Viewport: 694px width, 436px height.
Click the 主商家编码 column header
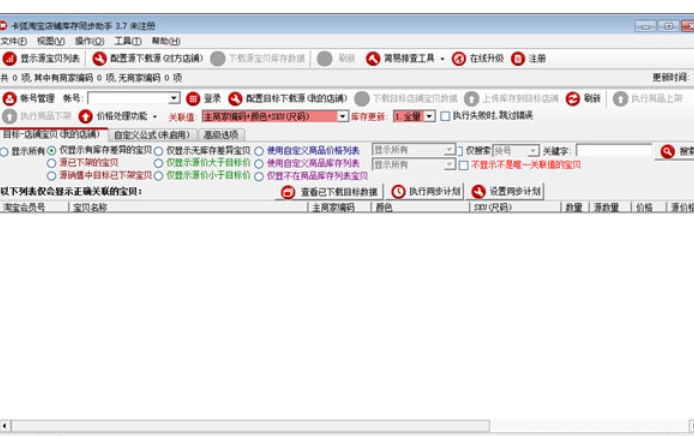pyautogui.click(x=339, y=207)
